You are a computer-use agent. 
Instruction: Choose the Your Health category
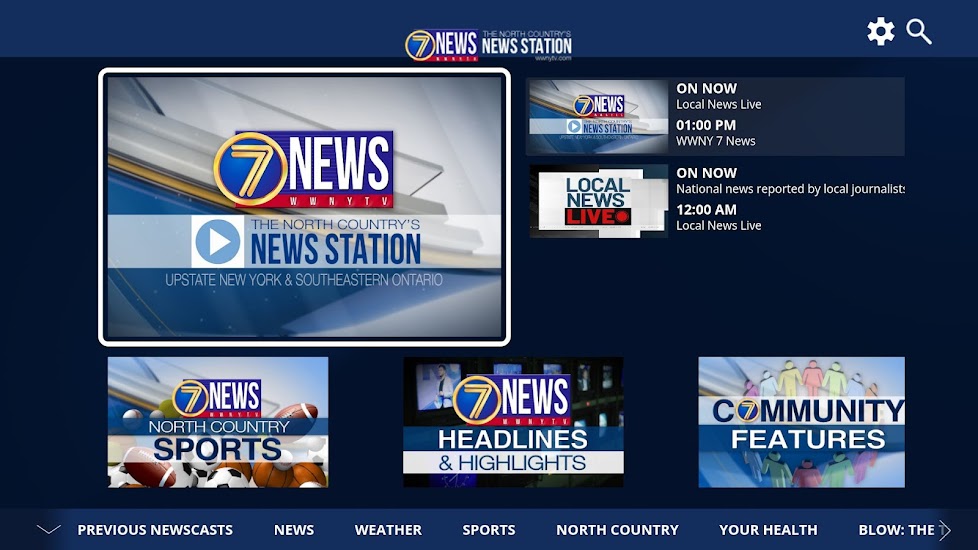[x=768, y=530]
